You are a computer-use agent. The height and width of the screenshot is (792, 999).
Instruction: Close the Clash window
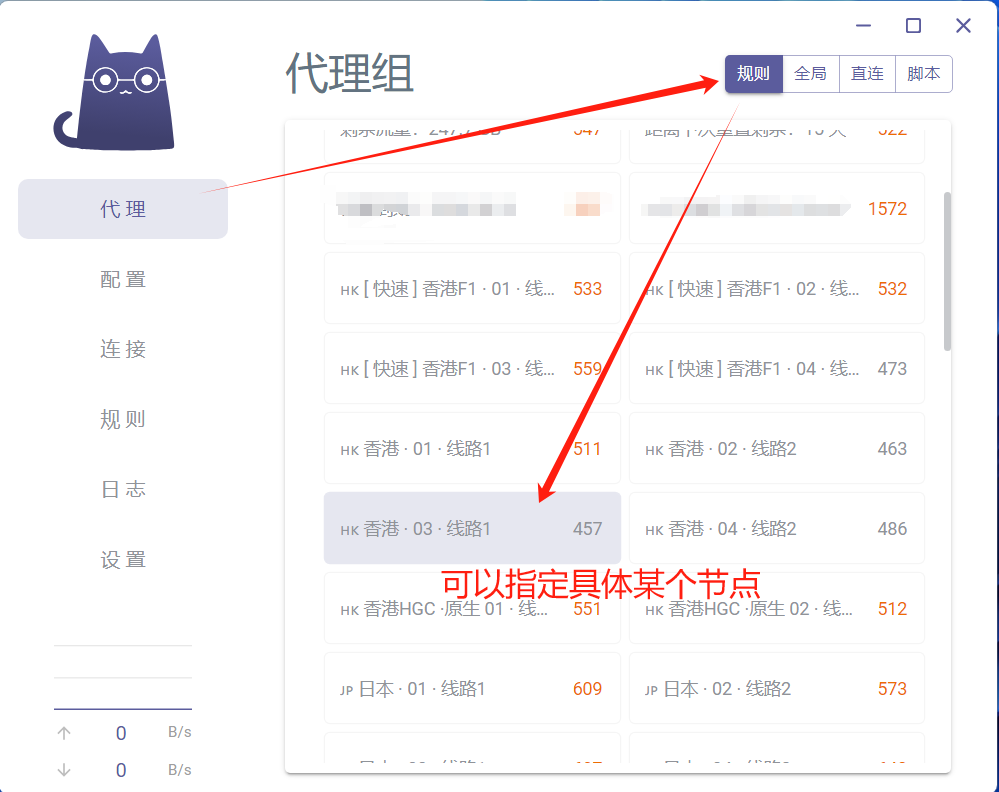click(963, 25)
